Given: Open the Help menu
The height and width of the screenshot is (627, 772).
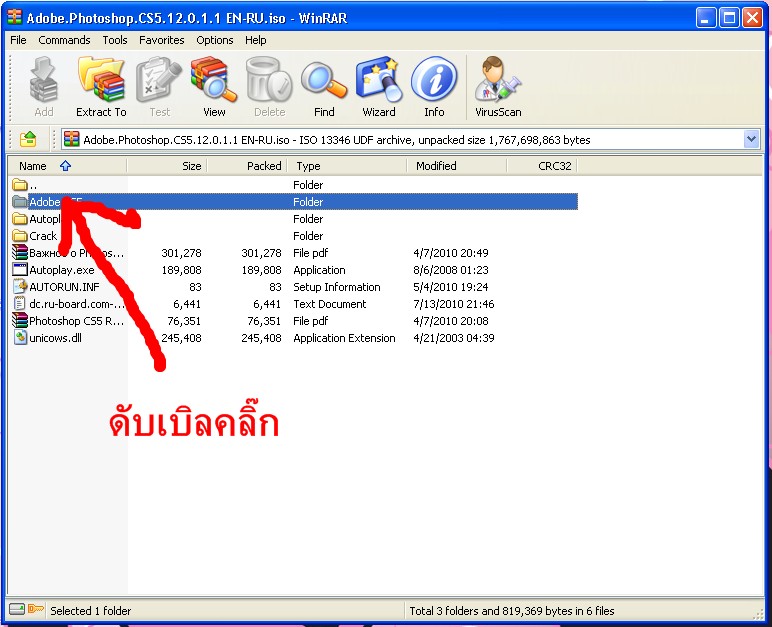Looking at the screenshot, I should click(x=256, y=40).
